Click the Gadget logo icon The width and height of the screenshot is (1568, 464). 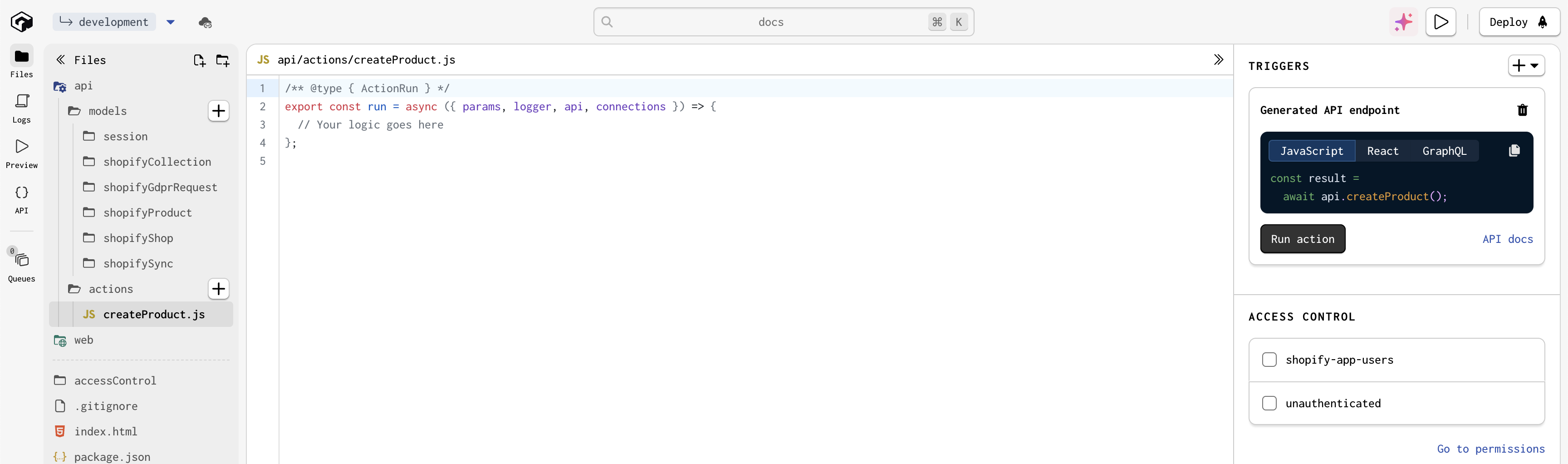tap(21, 22)
